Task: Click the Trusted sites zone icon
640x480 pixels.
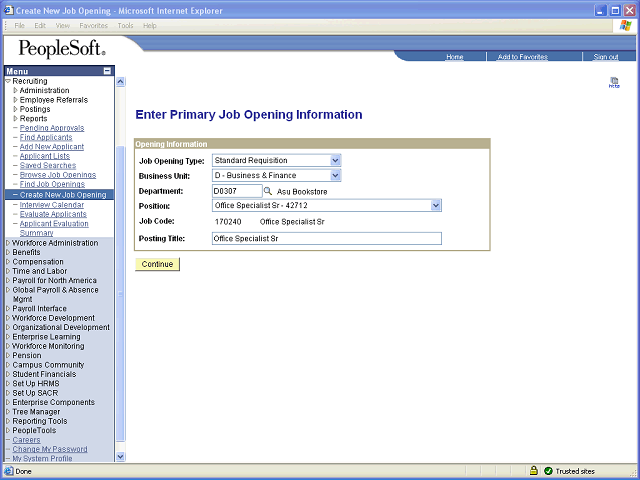Action: click(x=549, y=471)
